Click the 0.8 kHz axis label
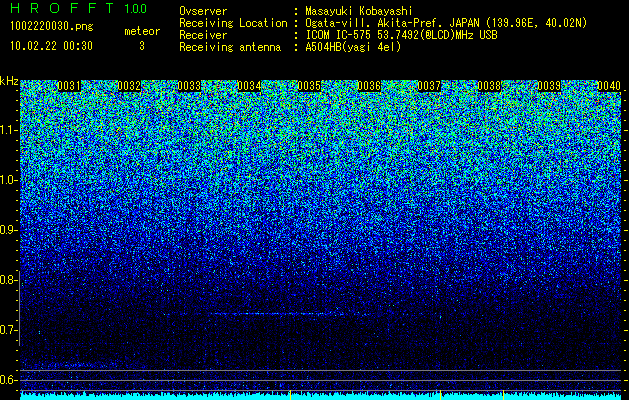The image size is (629, 400). 8,280
